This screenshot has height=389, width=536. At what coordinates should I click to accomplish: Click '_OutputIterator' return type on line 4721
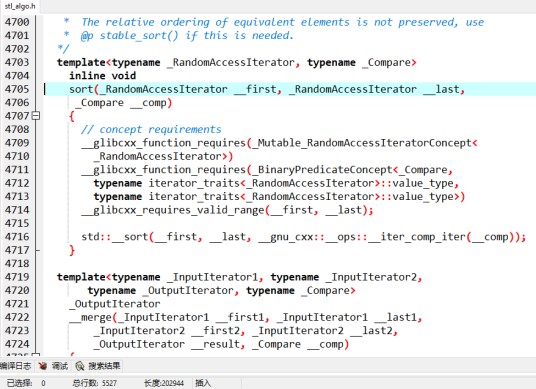click(x=115, y=304)
